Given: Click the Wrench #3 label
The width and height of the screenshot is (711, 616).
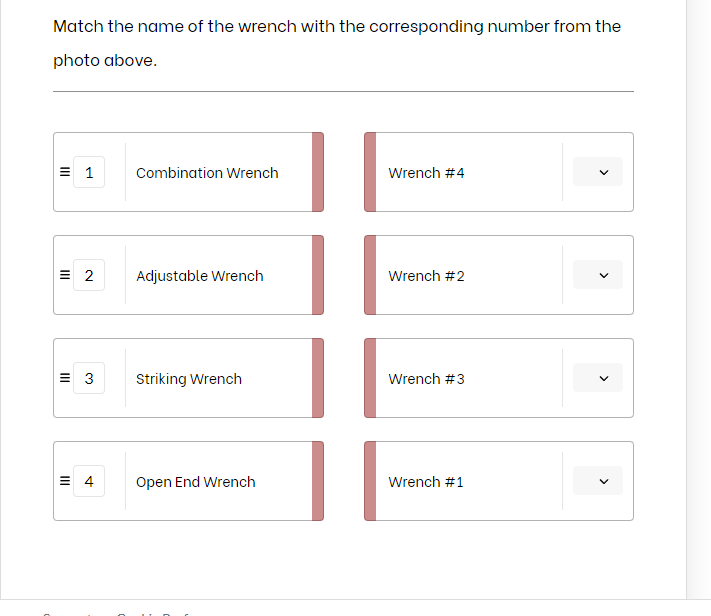Looking at the screenshot, I should pyautogui.click(x=426, y=379).
